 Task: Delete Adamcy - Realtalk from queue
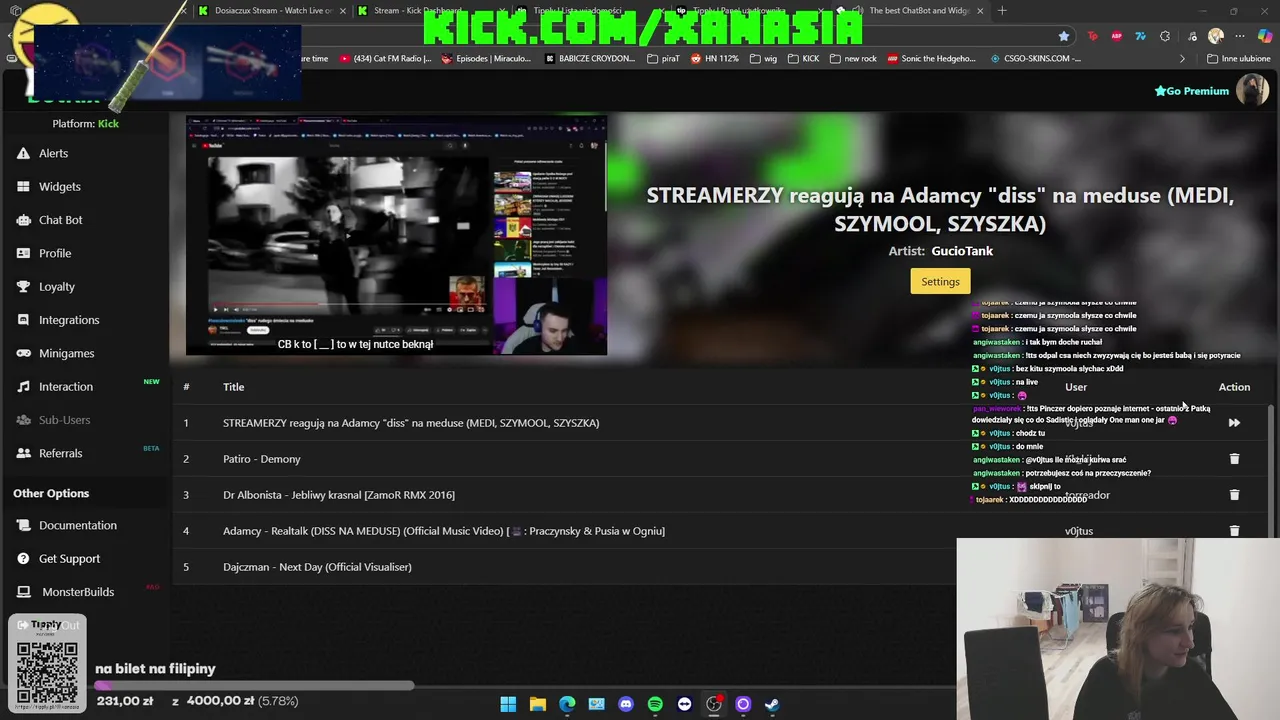pyautogui.click(x=1234, y=531)
